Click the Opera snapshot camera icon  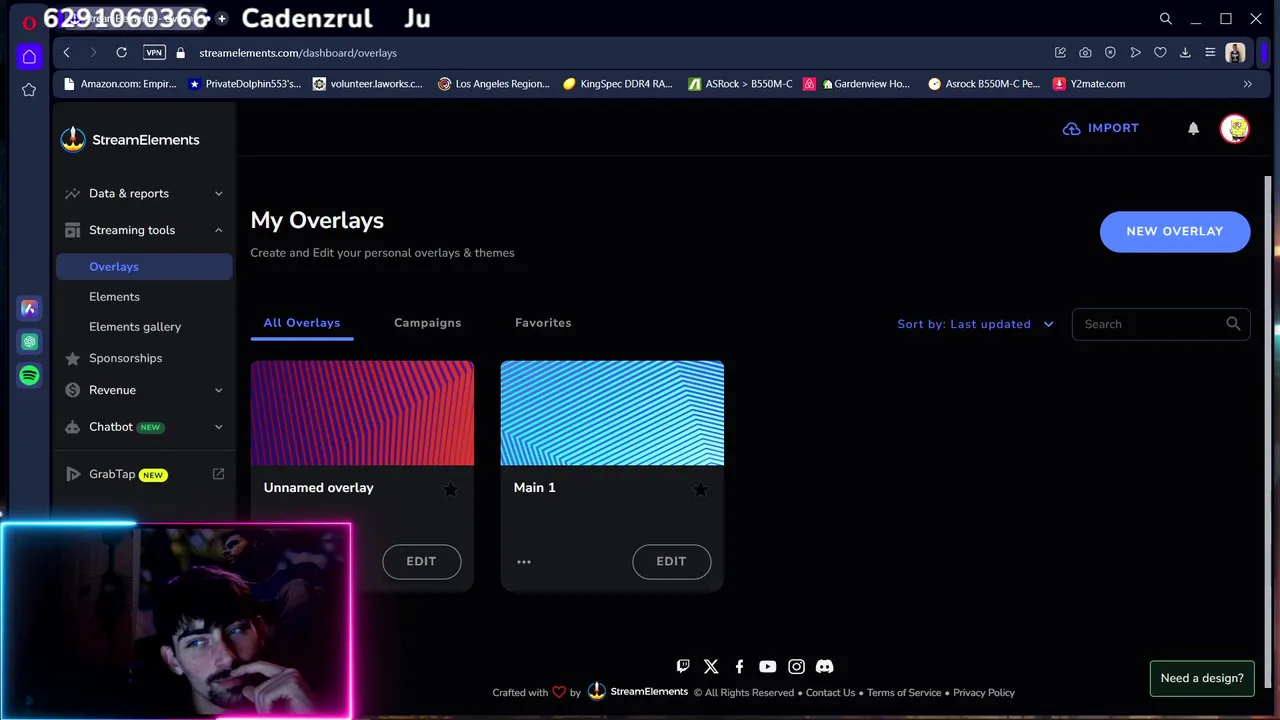pos(1085,52)
